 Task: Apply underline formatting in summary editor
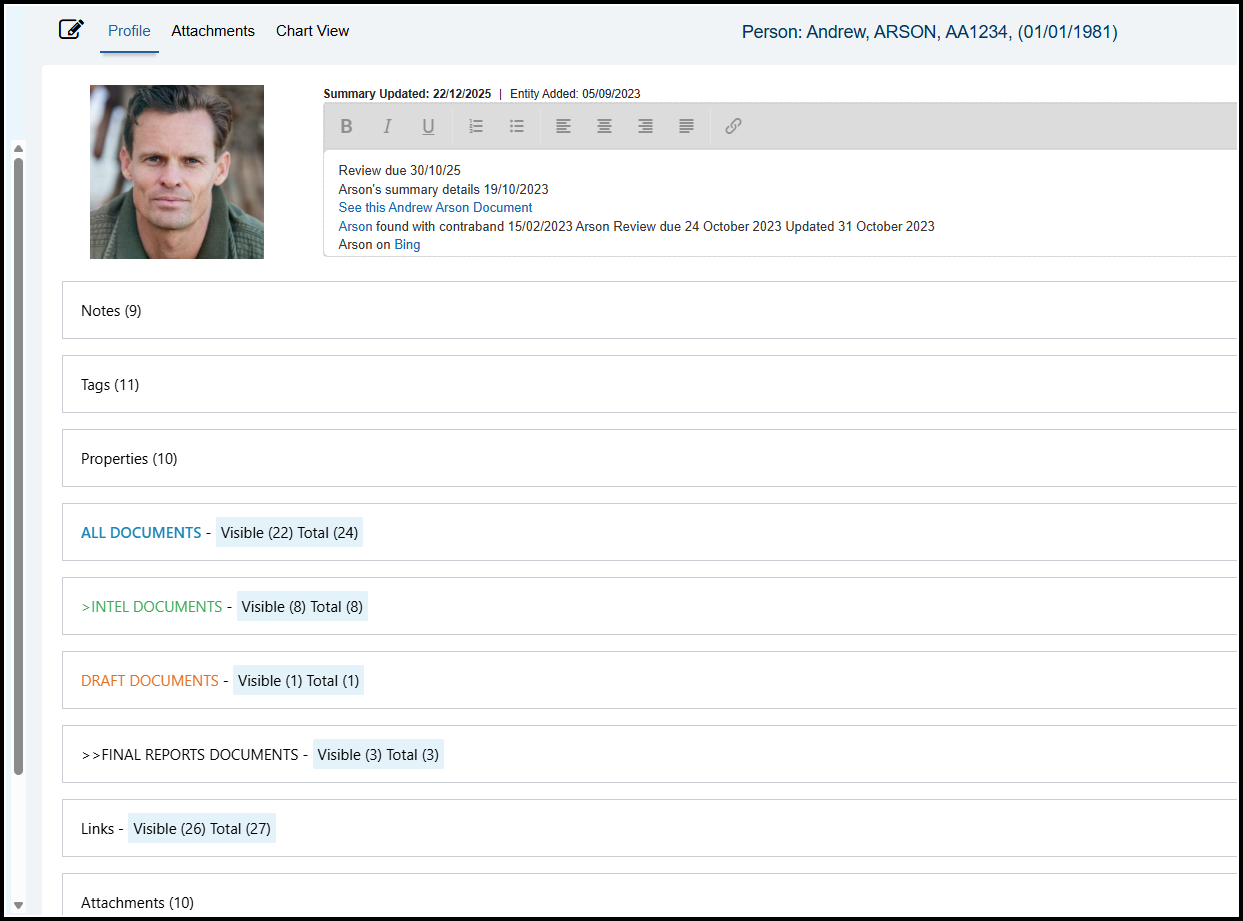click(428, 126)
